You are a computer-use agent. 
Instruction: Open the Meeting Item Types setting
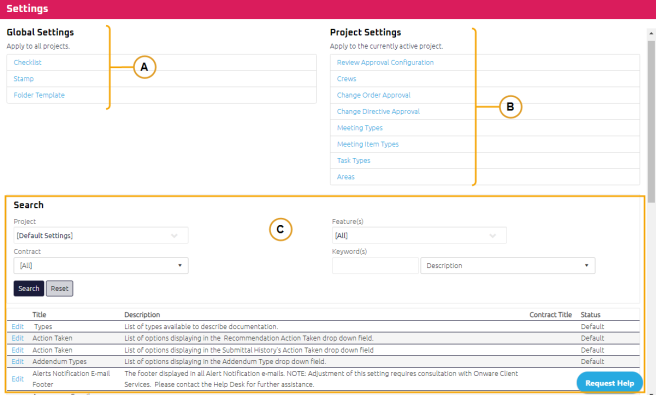[x=368, y=144]
